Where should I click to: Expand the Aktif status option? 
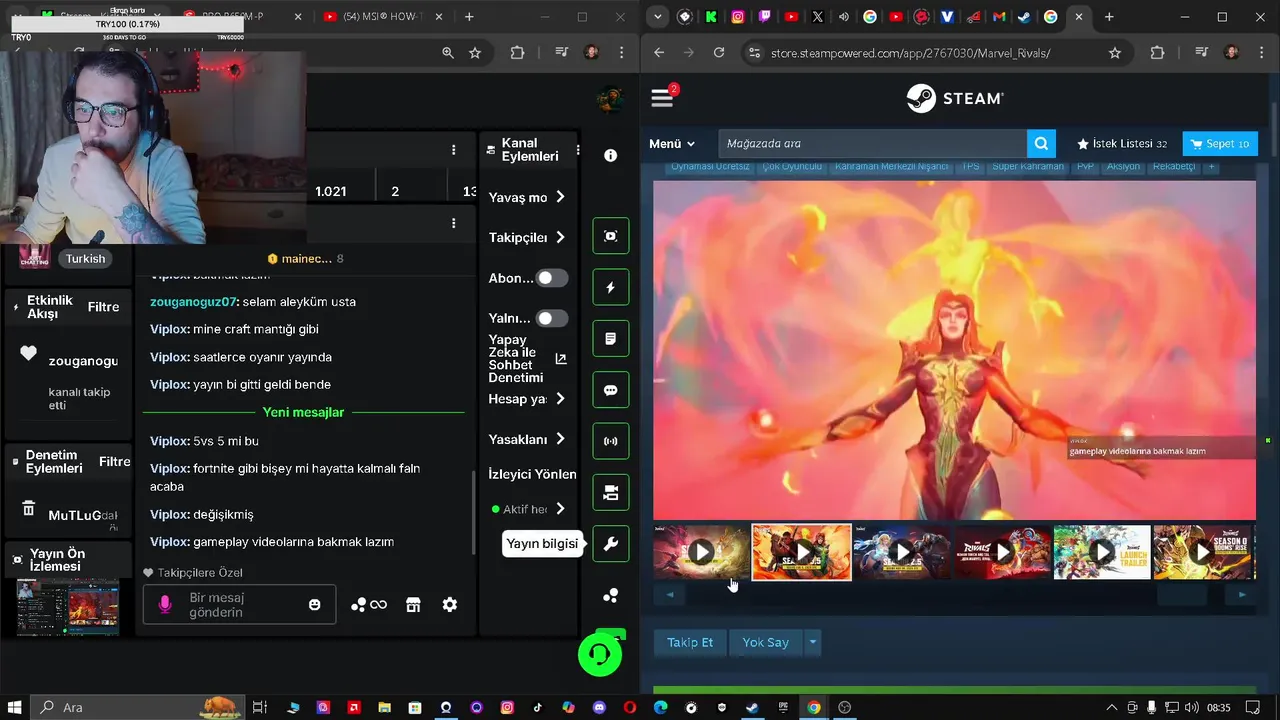(x=560, y=508)
